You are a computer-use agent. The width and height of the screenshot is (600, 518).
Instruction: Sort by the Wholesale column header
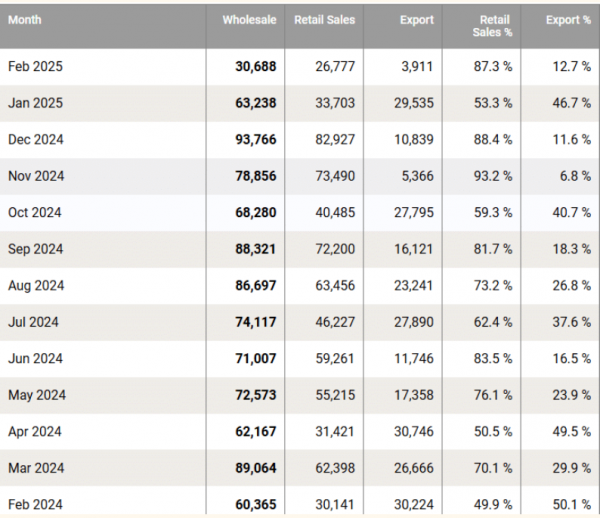[249, 19]
